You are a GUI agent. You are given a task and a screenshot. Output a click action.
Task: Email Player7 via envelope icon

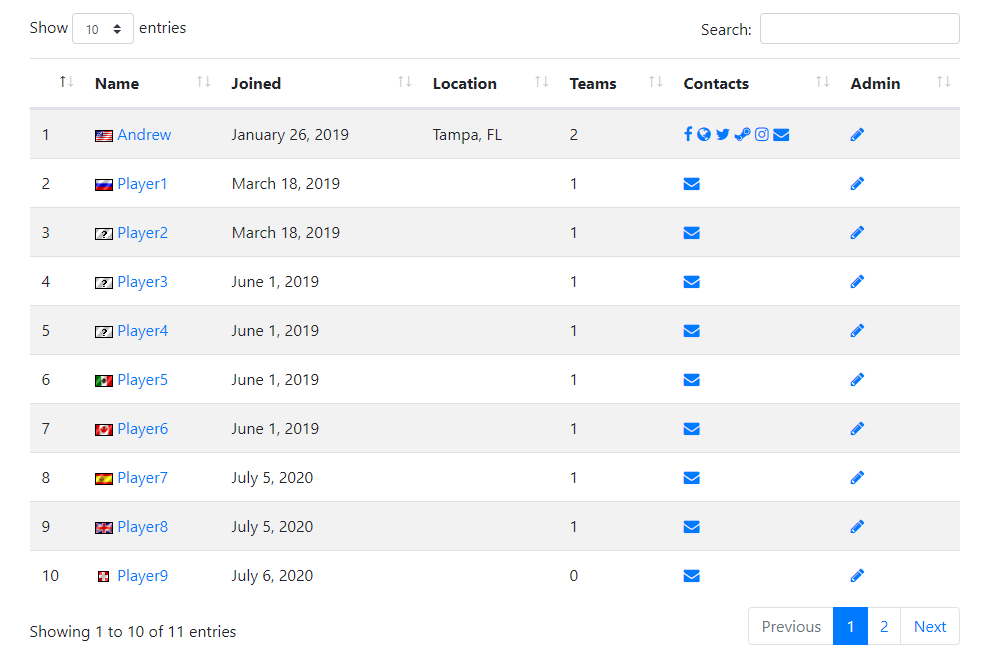point(691,477)
